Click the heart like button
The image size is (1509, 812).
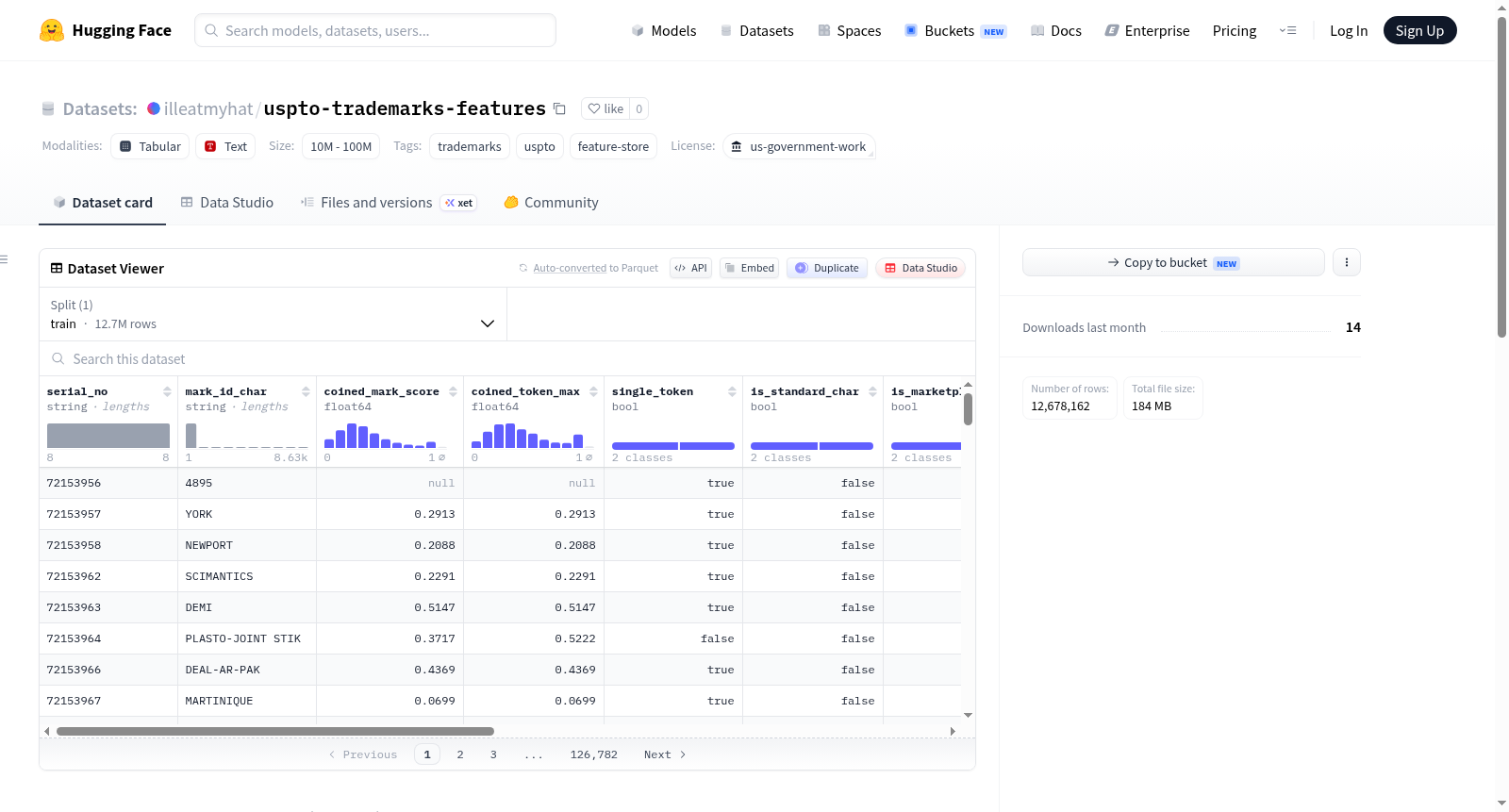point(605,108)
